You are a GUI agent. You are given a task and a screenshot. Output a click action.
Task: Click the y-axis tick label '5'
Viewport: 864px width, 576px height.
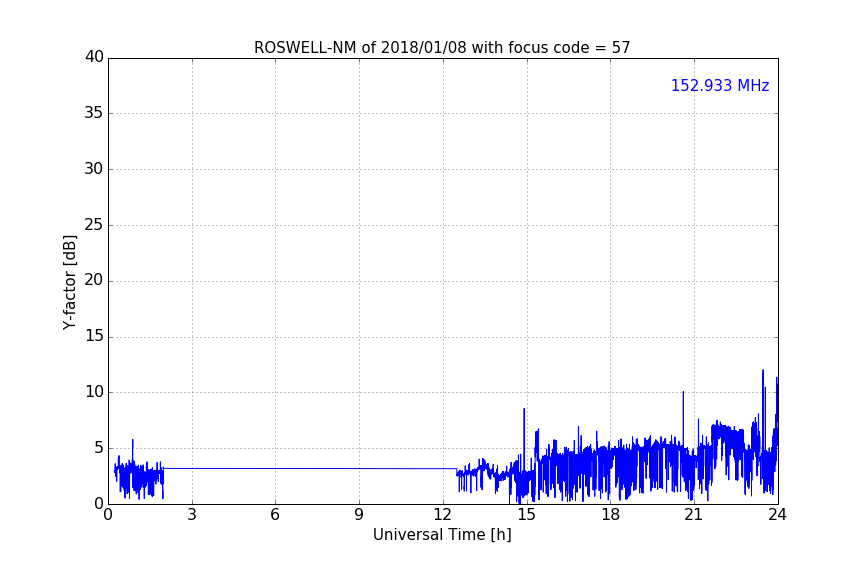point(99,448)
